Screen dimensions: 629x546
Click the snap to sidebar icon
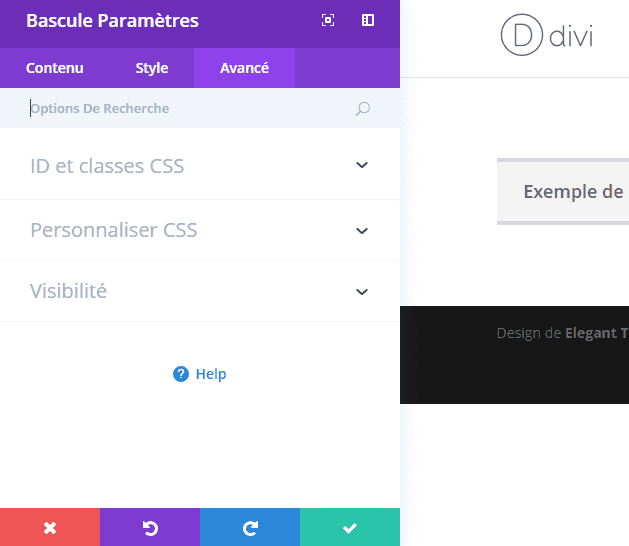tap(368, 20)
